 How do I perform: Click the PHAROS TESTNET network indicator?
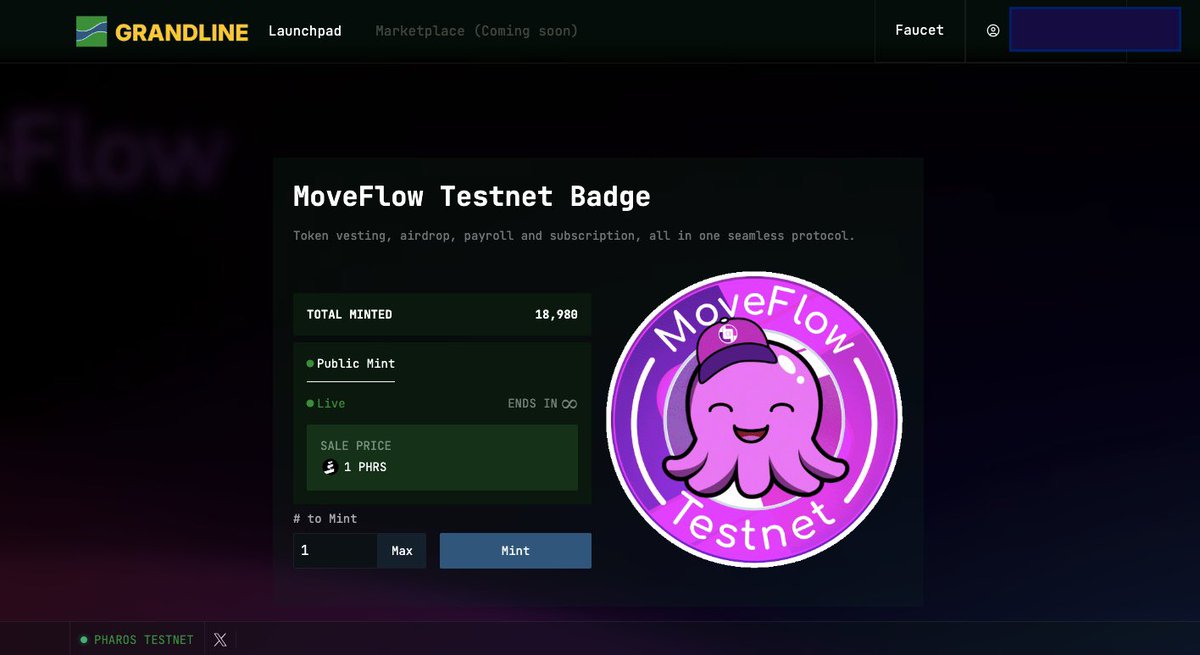(138, 640)
